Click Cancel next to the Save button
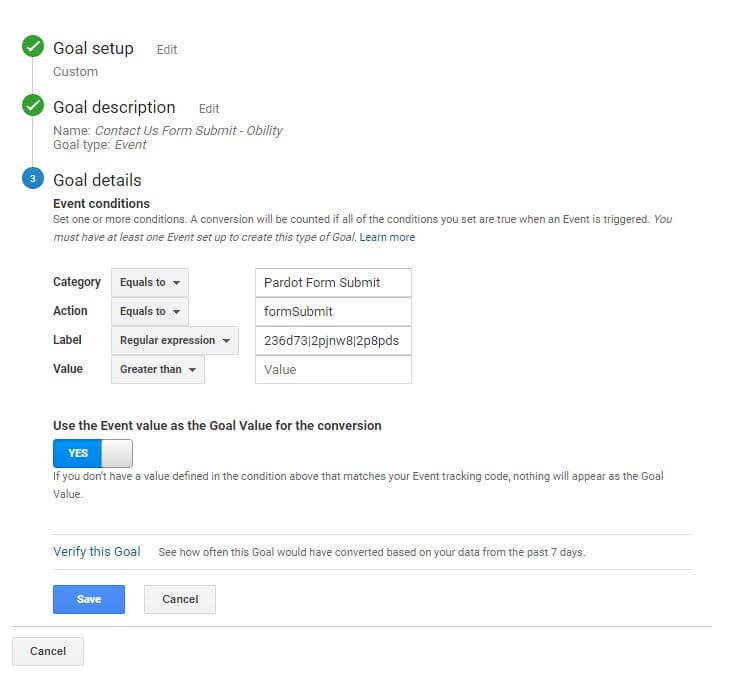747x676 pixels. [x=180, y=599]
